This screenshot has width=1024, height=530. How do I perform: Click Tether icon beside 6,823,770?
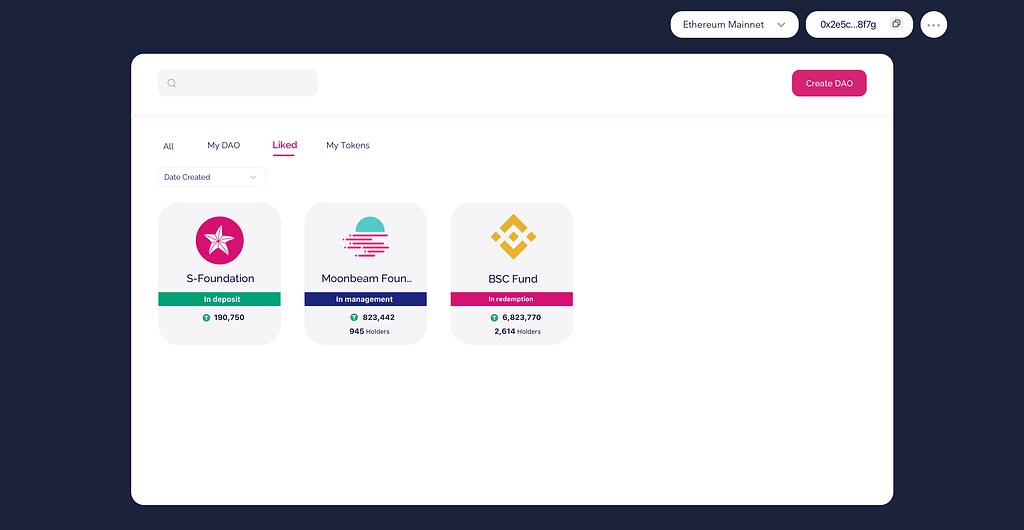[494, 318]
